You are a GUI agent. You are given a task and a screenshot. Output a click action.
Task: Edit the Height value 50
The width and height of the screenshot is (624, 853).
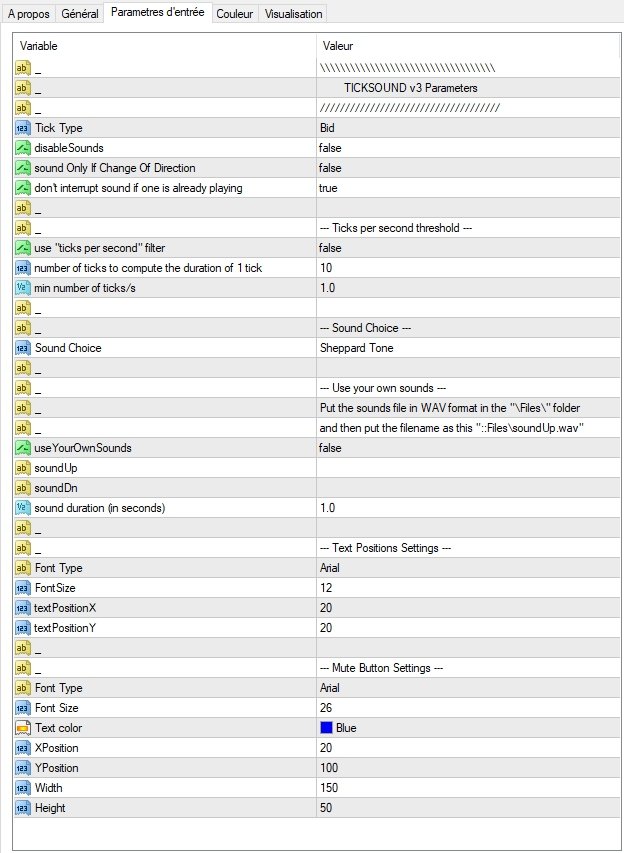coord(468,808)
